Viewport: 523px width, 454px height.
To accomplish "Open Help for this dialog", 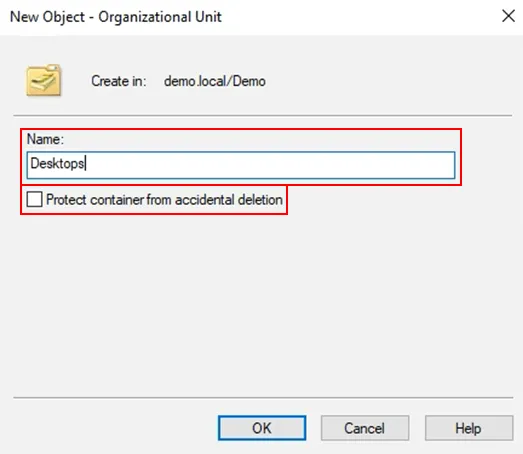I will click(x=469, y=428).
